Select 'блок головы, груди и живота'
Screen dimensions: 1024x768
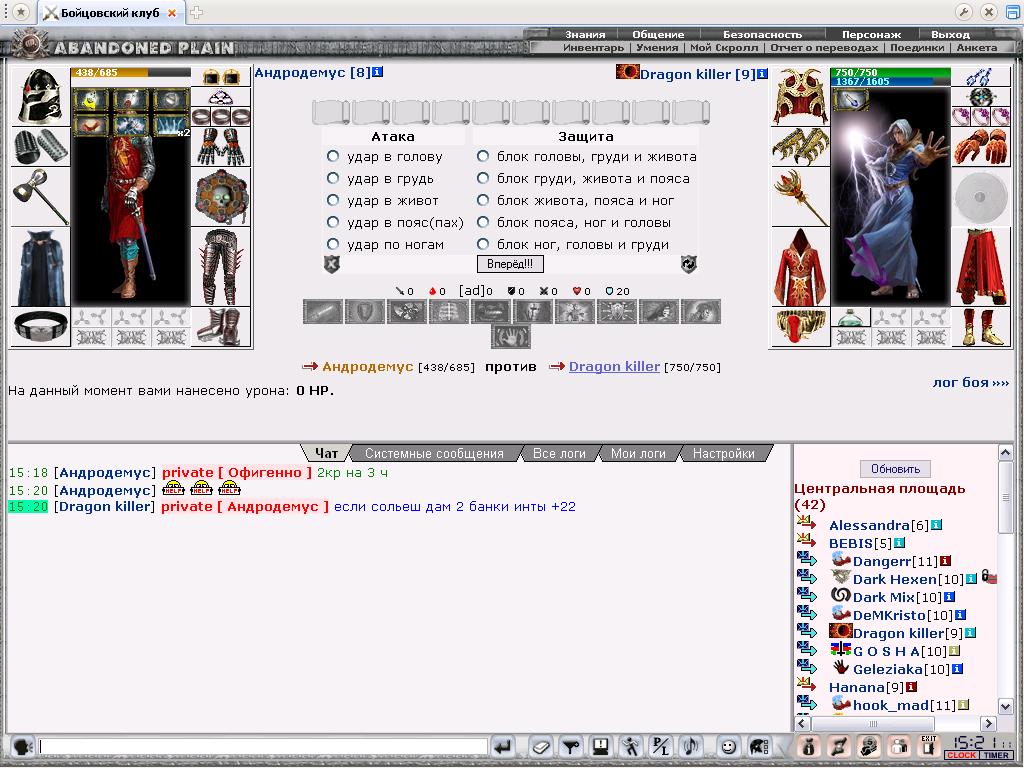coord(483,156)
